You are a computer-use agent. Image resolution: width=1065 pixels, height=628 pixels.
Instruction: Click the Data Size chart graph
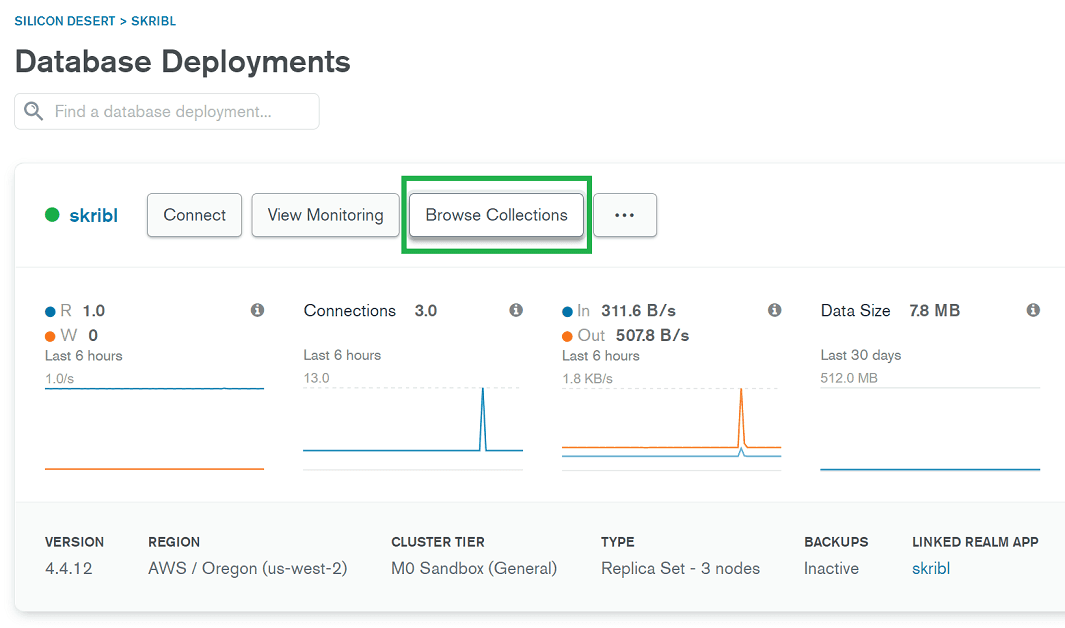pos(930,425)
